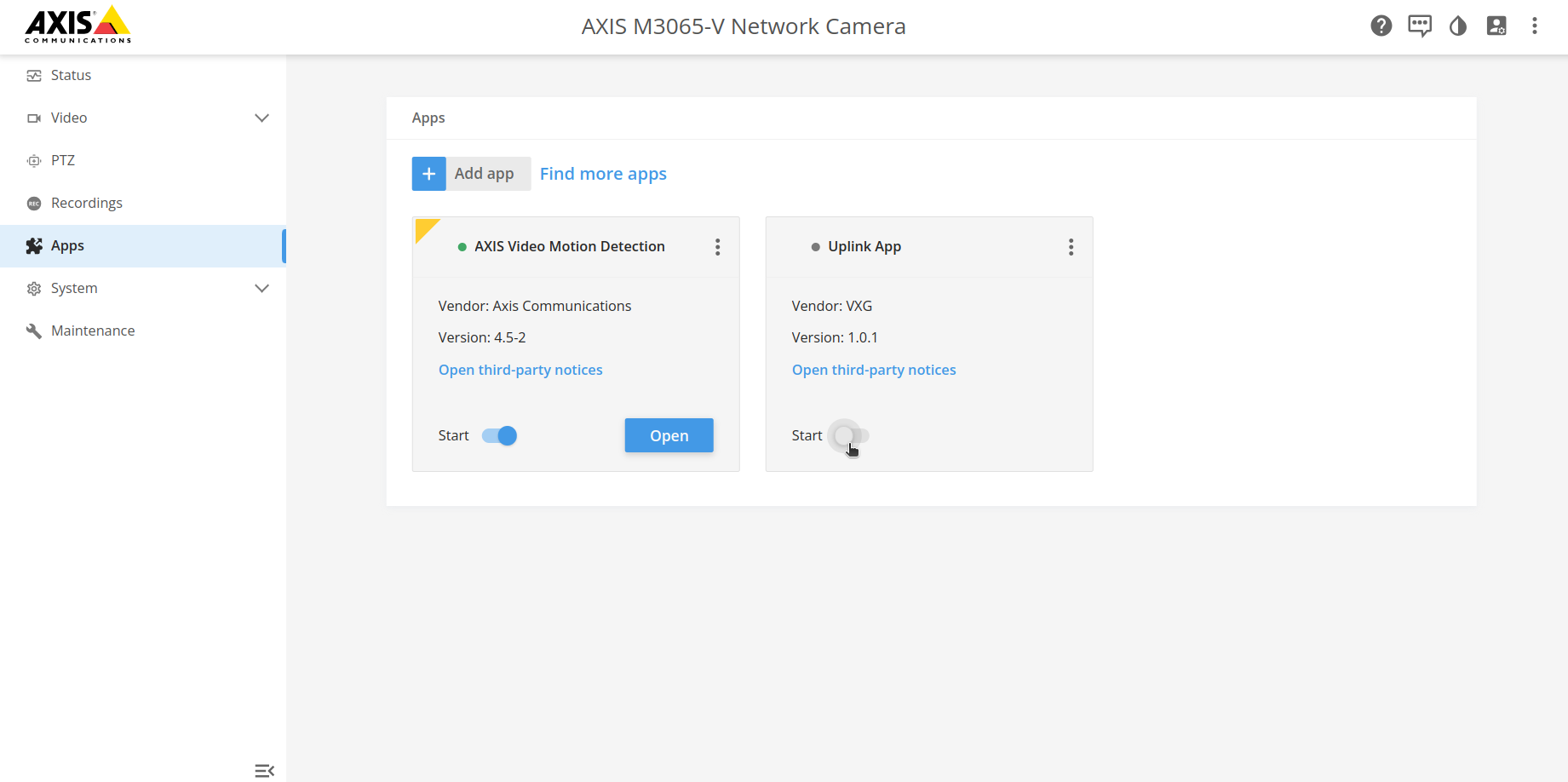Click the help question mark icon
Viewport: 1568px width, 782px height.
click(x=1381, y=26)
